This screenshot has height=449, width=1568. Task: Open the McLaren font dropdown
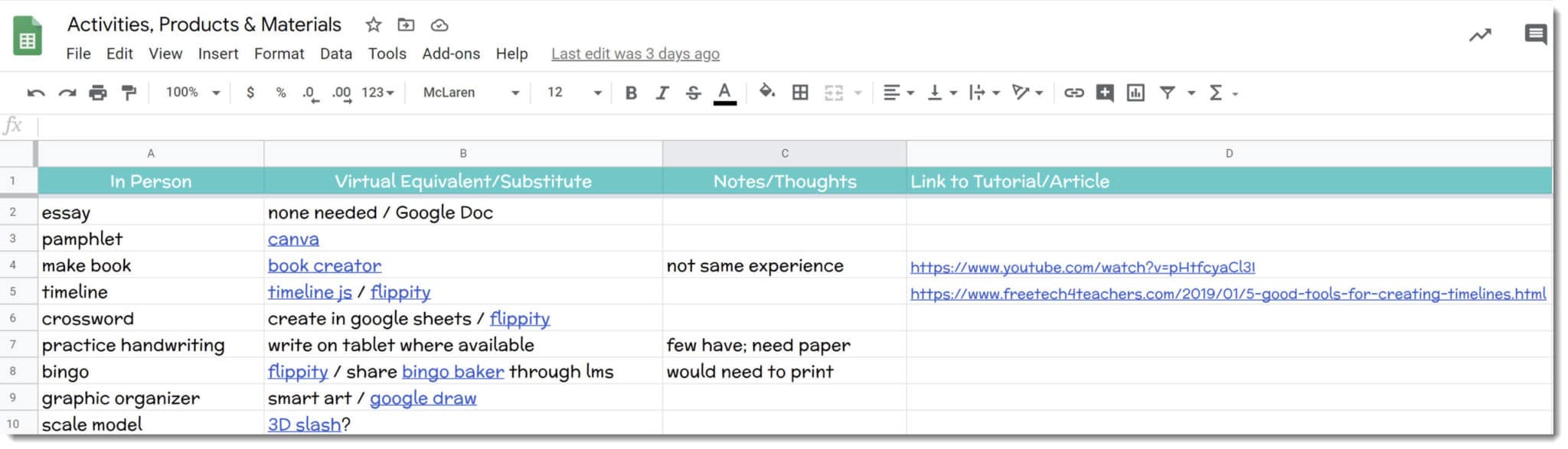471,93
